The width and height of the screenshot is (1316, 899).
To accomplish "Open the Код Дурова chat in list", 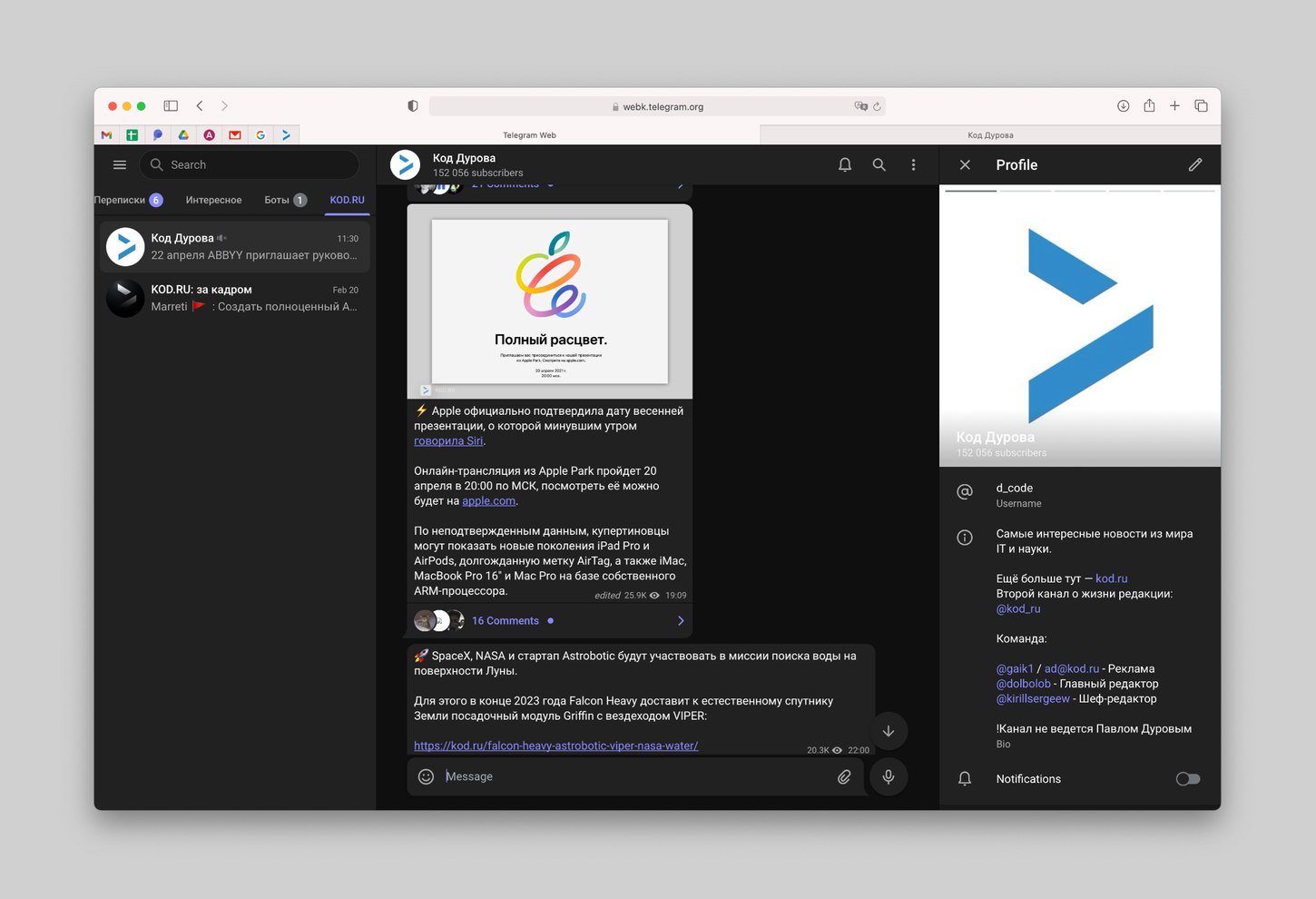I will (235, 247).
